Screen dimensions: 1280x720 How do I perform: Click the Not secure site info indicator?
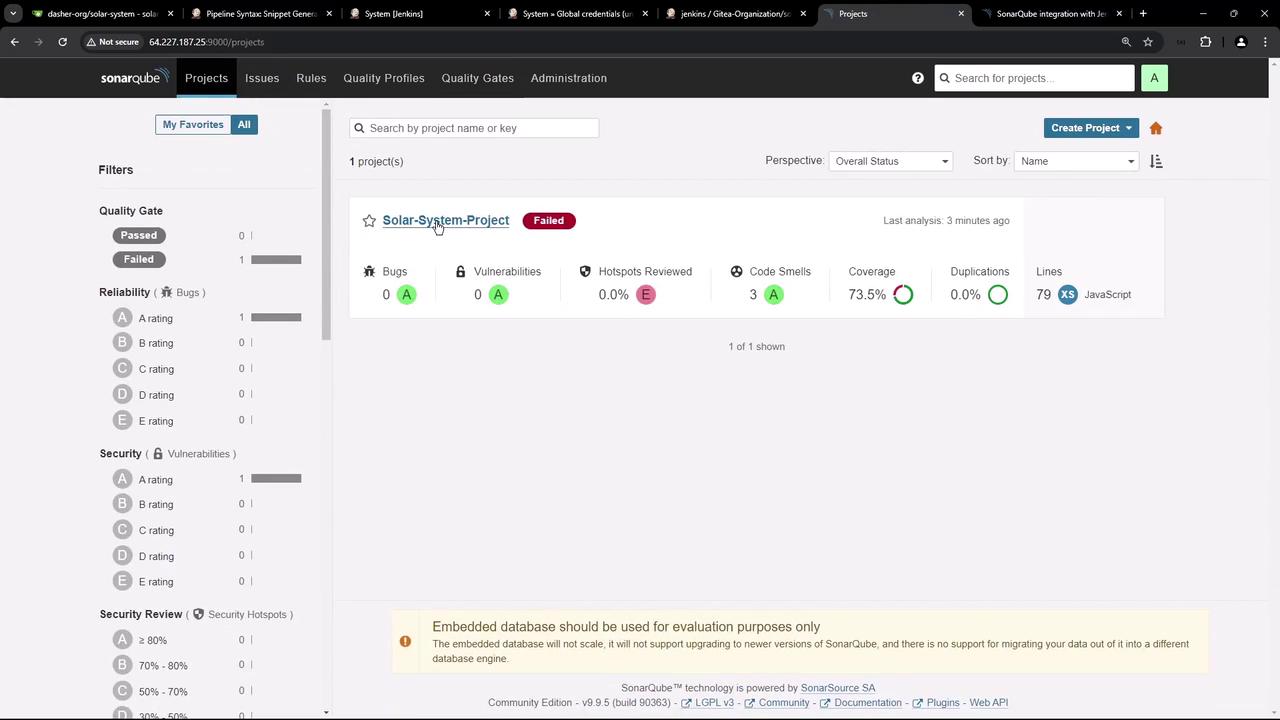click(x=112, y=42)
